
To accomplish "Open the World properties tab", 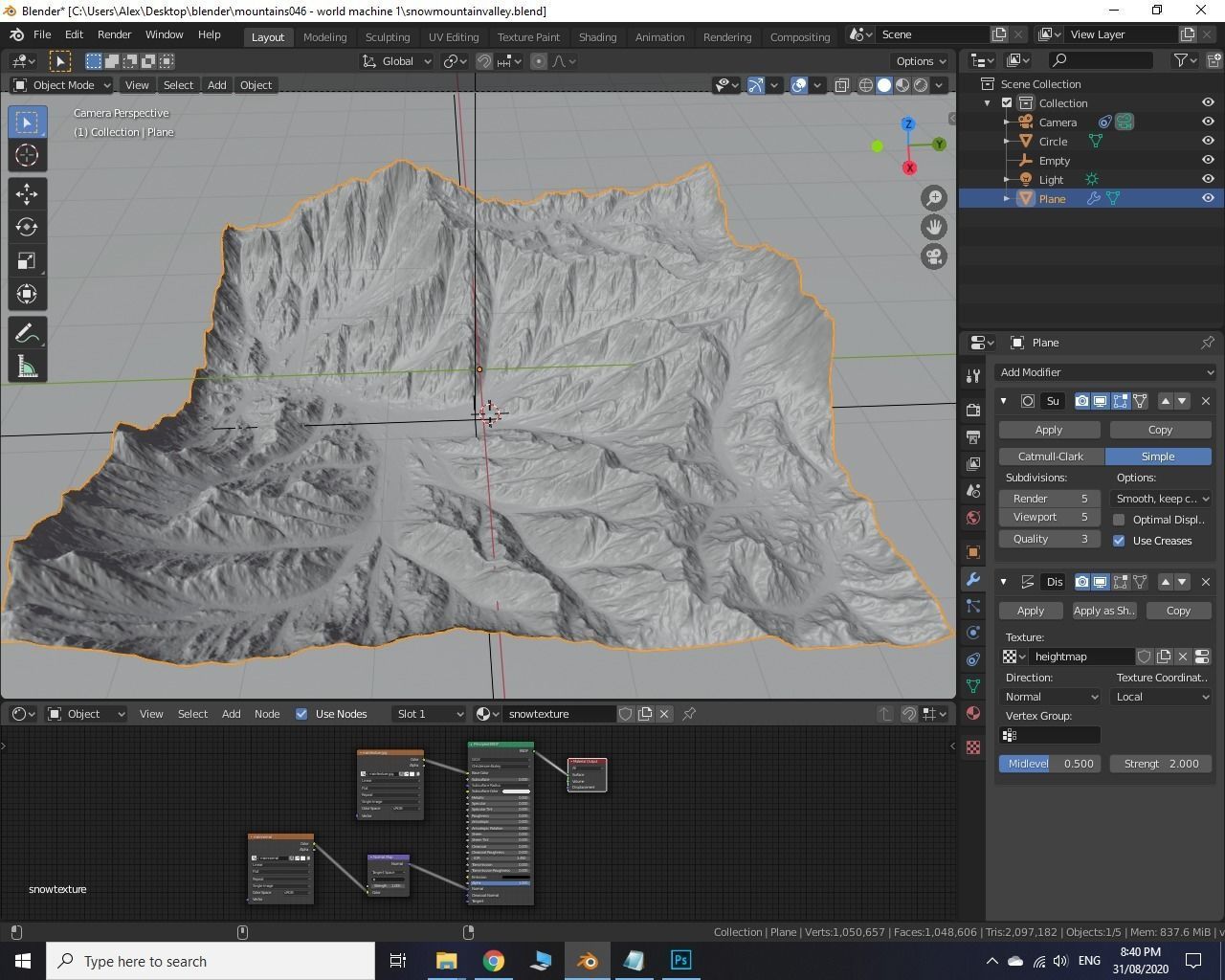I will pyautogui.click(x=973, y=518).
